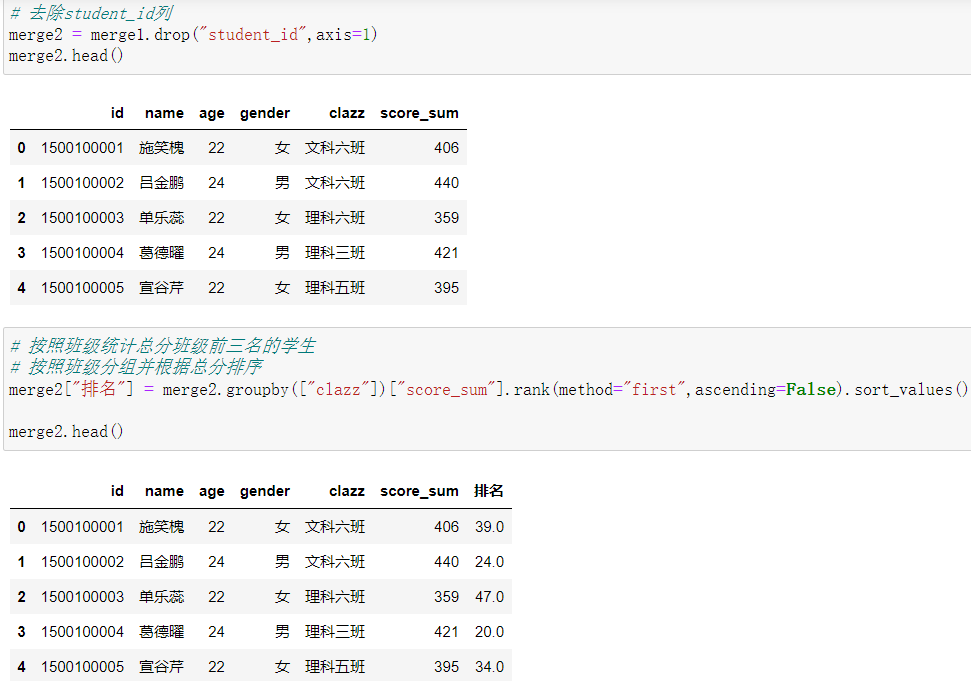Click the 排名 column header

pyautogui.click(x=489, y=491)
